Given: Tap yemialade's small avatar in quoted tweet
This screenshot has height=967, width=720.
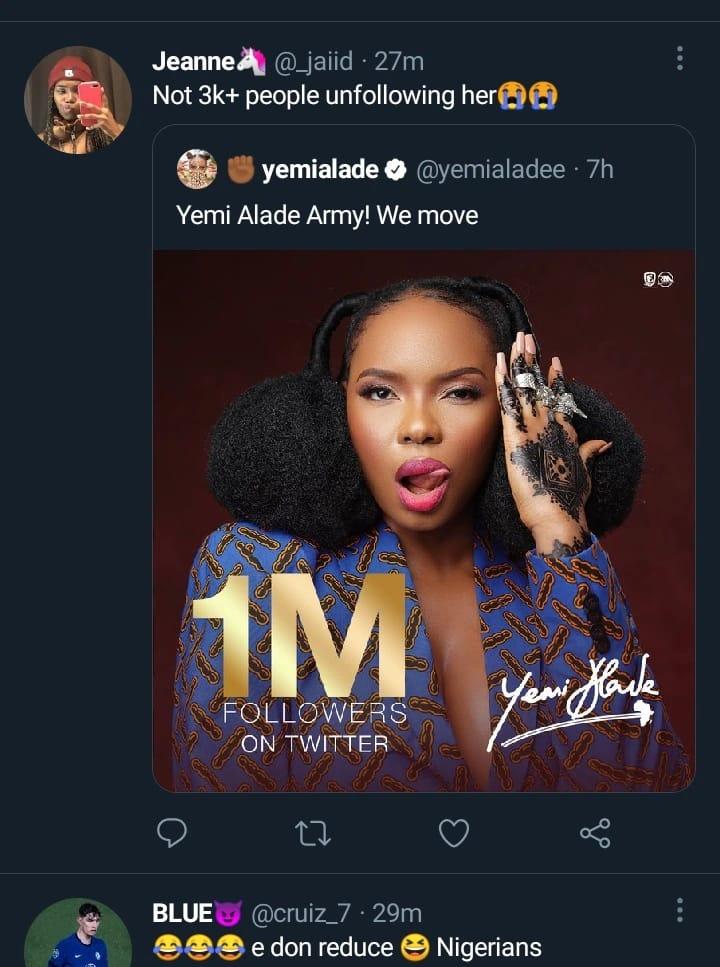Looking at the screenshot, I should click(197, 169).
